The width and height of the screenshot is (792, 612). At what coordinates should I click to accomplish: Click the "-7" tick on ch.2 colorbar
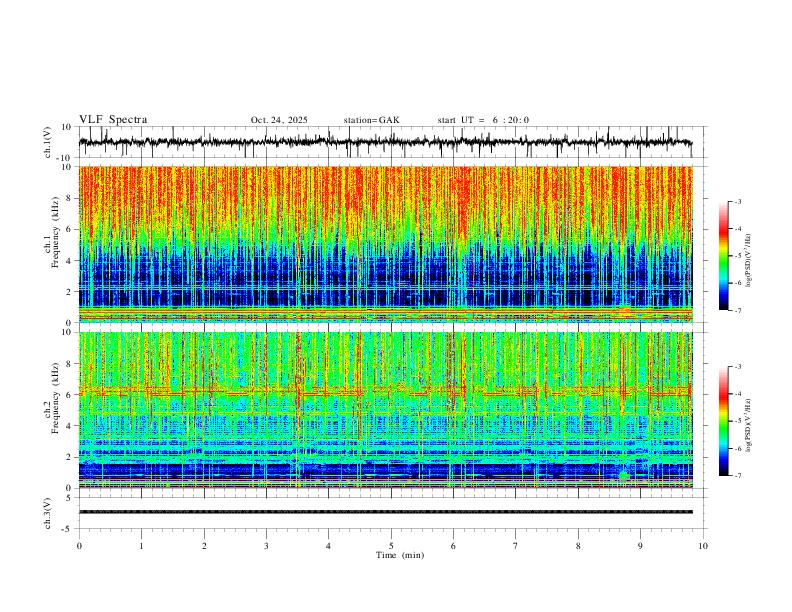pyautogui.click(x=738, y=476)
